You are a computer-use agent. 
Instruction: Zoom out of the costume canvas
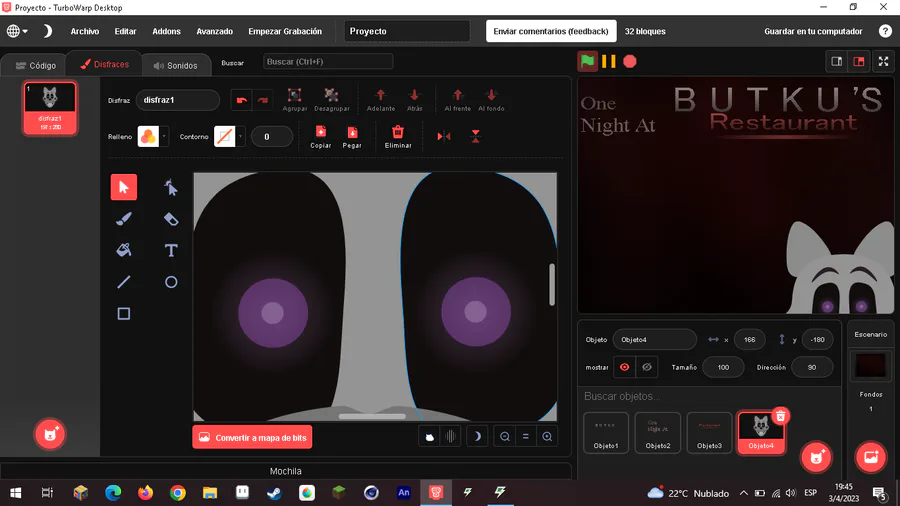505,437
